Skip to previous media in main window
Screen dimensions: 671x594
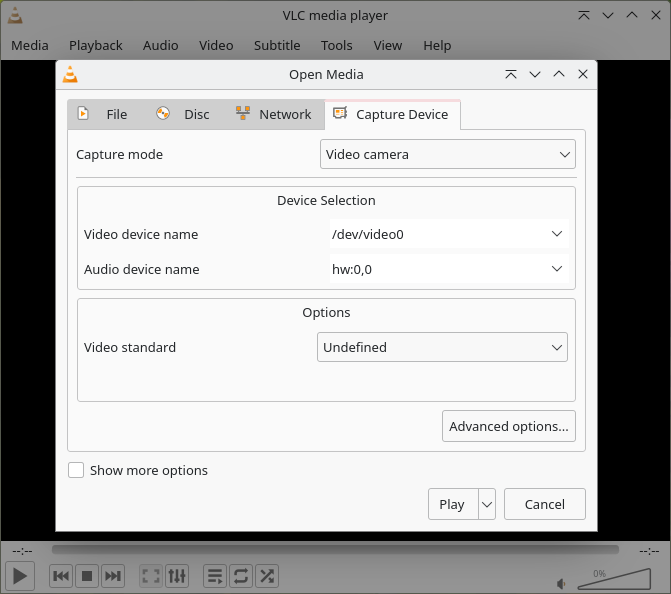(61, 576)
